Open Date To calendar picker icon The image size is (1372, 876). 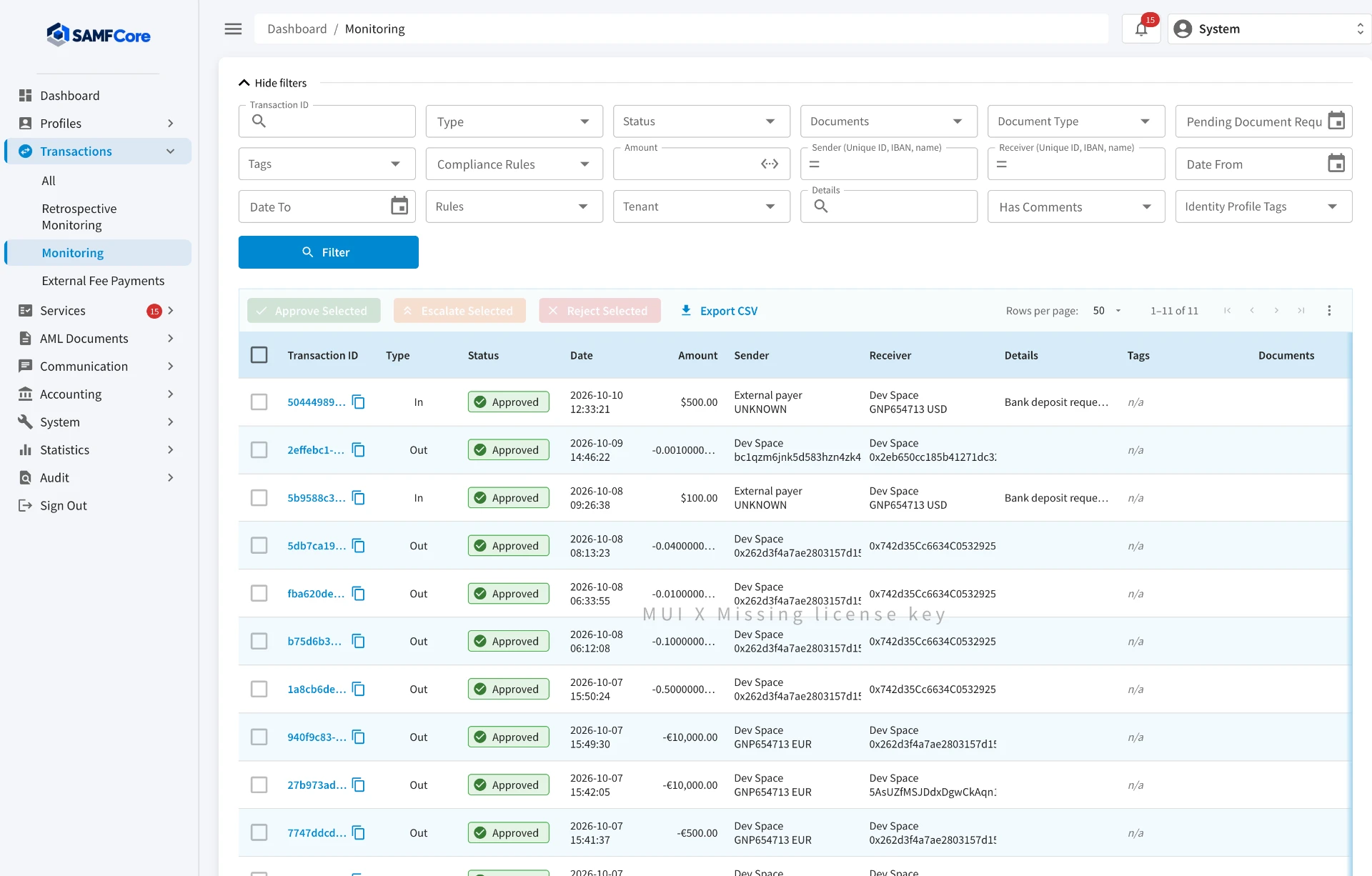pyautogui.click(x=399, y=206)
